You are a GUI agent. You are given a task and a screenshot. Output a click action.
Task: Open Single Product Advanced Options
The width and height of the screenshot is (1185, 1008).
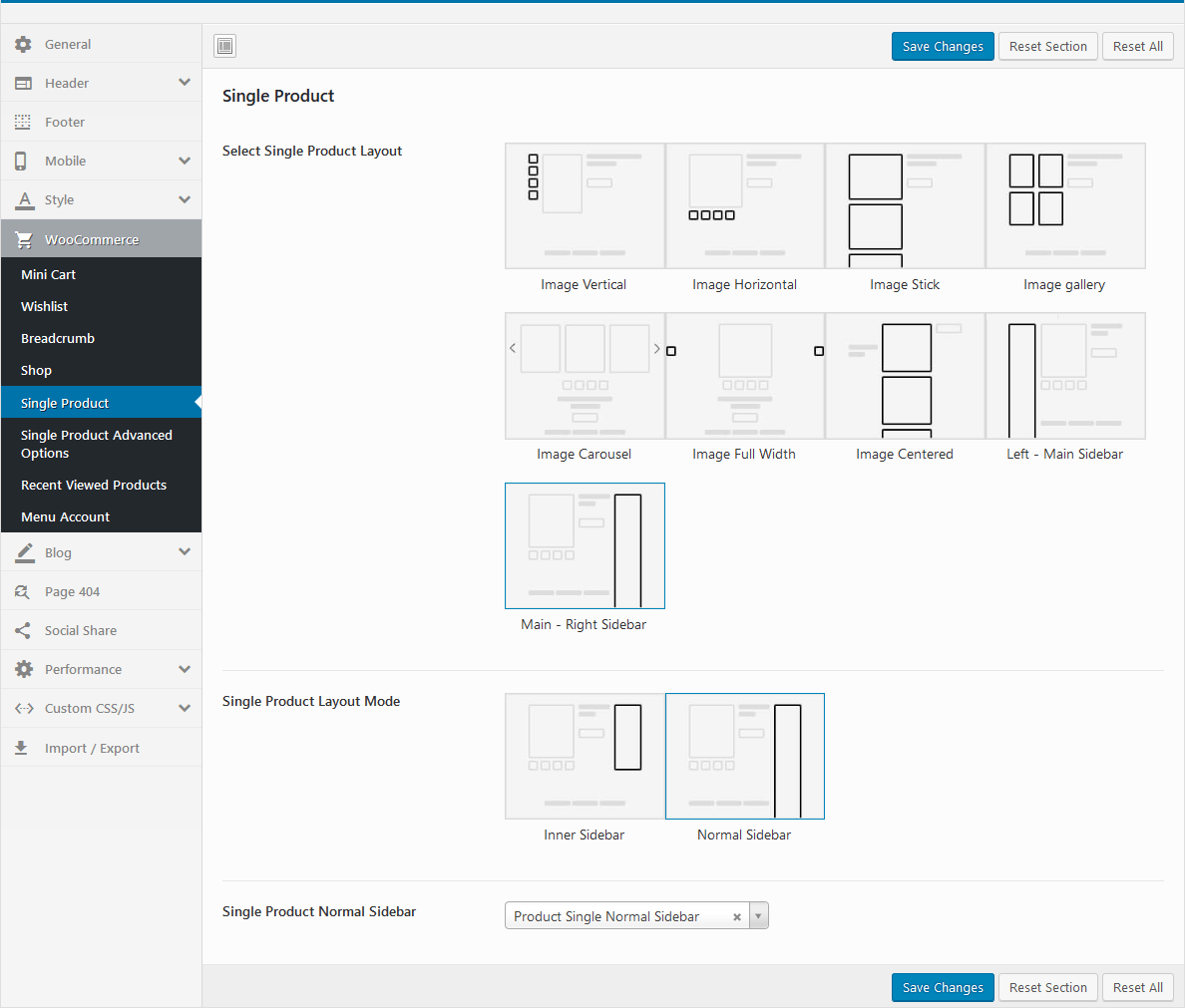click(102, 444)
